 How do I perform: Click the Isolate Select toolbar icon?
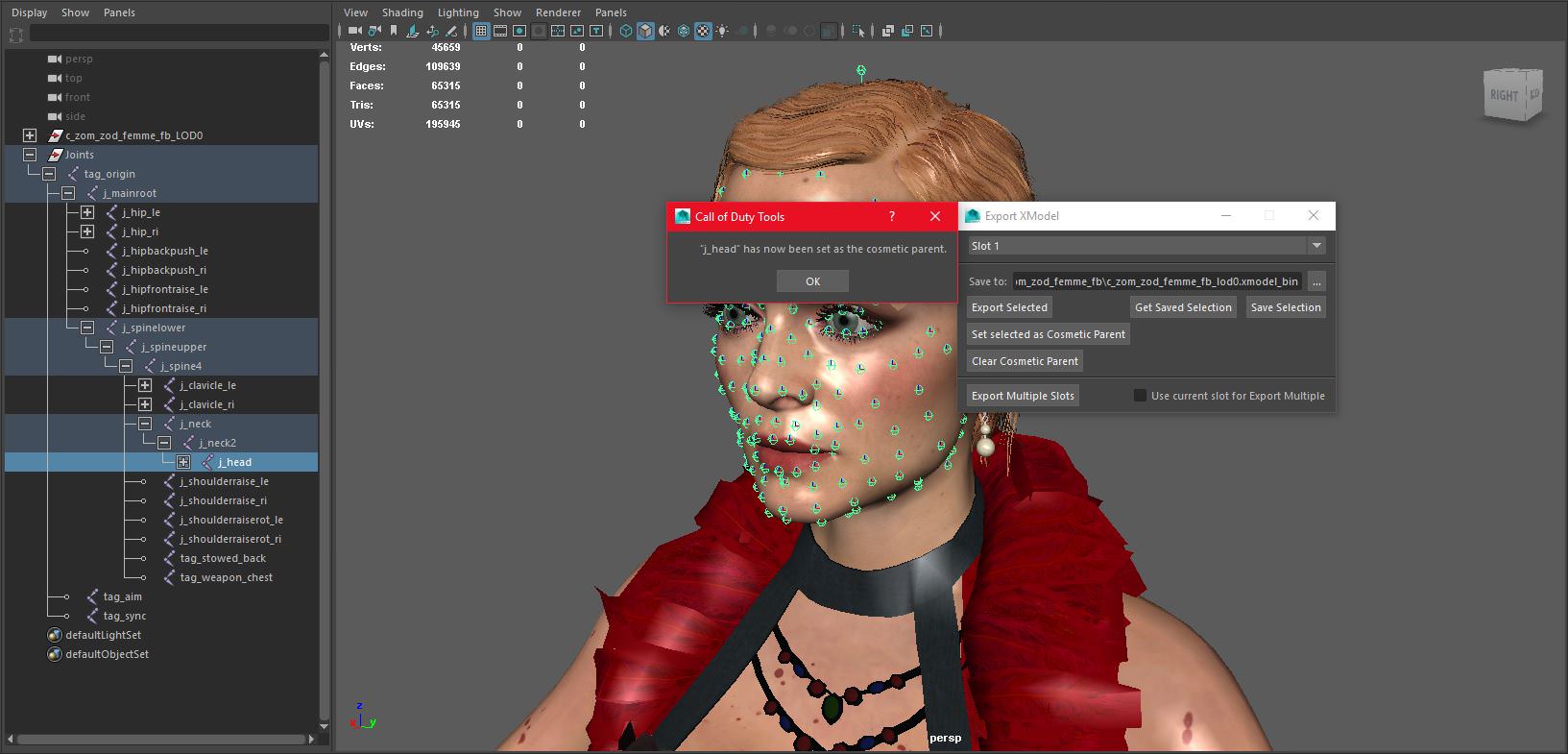858,31
